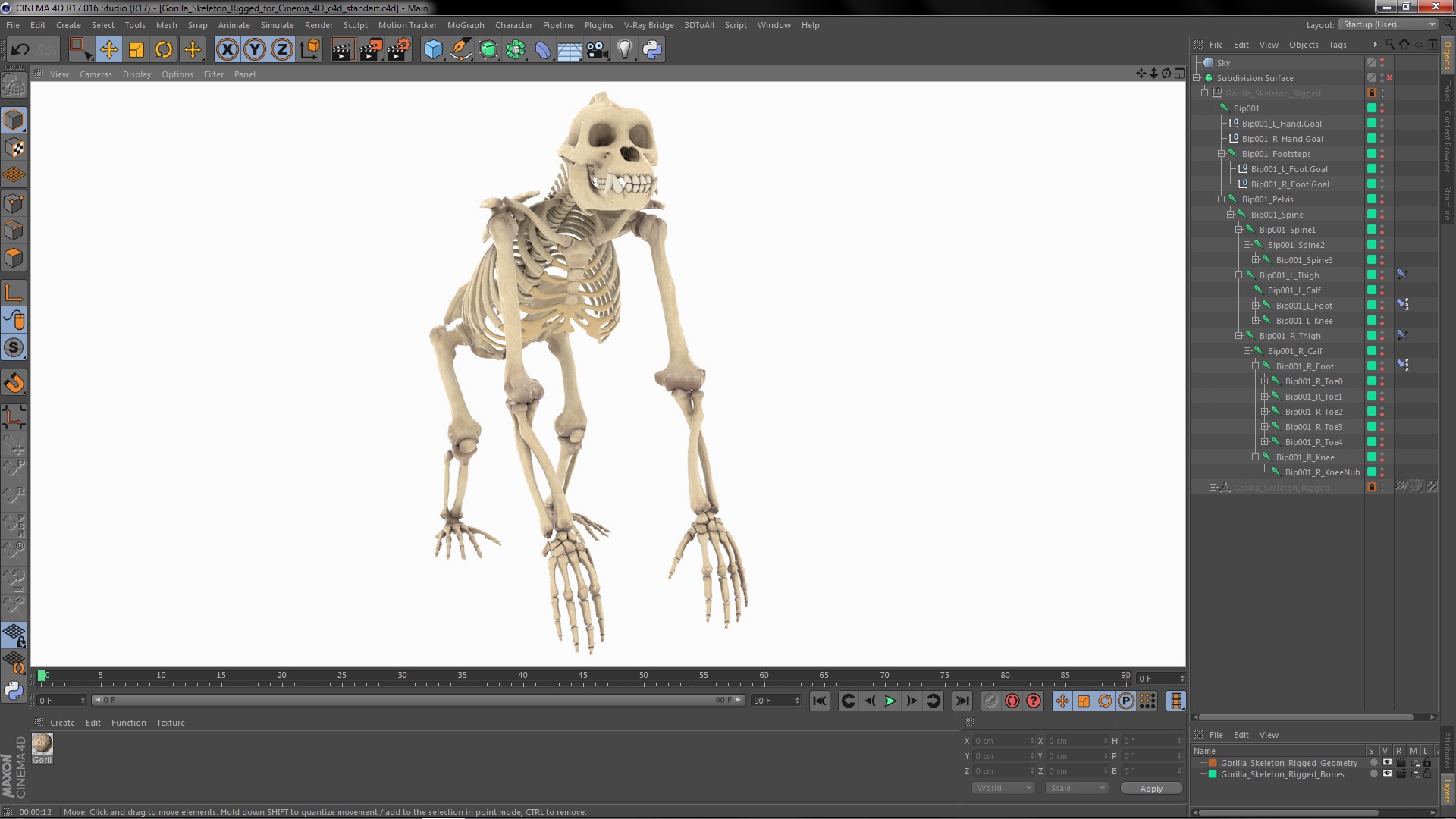The image size is (1456, 819).
Task: Enable Points mode in left palette
Action: [14, 203]
